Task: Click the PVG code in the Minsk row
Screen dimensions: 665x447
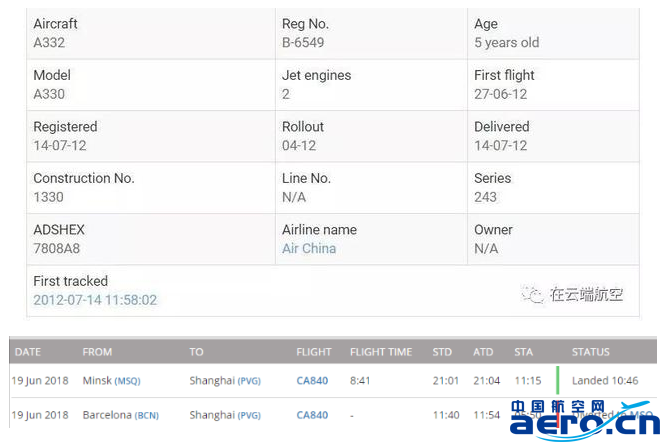Action: click(249, 381)
